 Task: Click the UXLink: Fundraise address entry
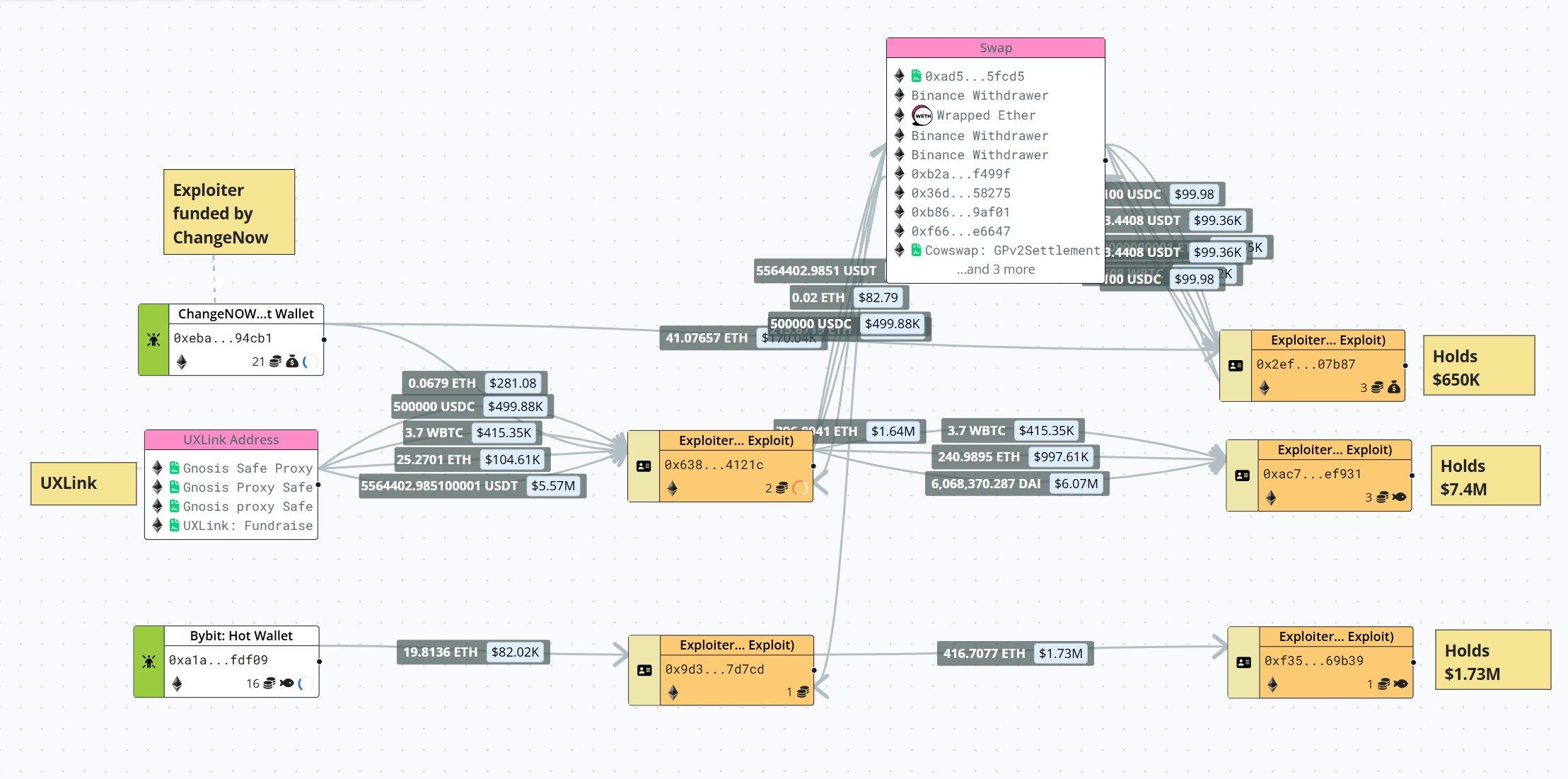tap(247, 526)
